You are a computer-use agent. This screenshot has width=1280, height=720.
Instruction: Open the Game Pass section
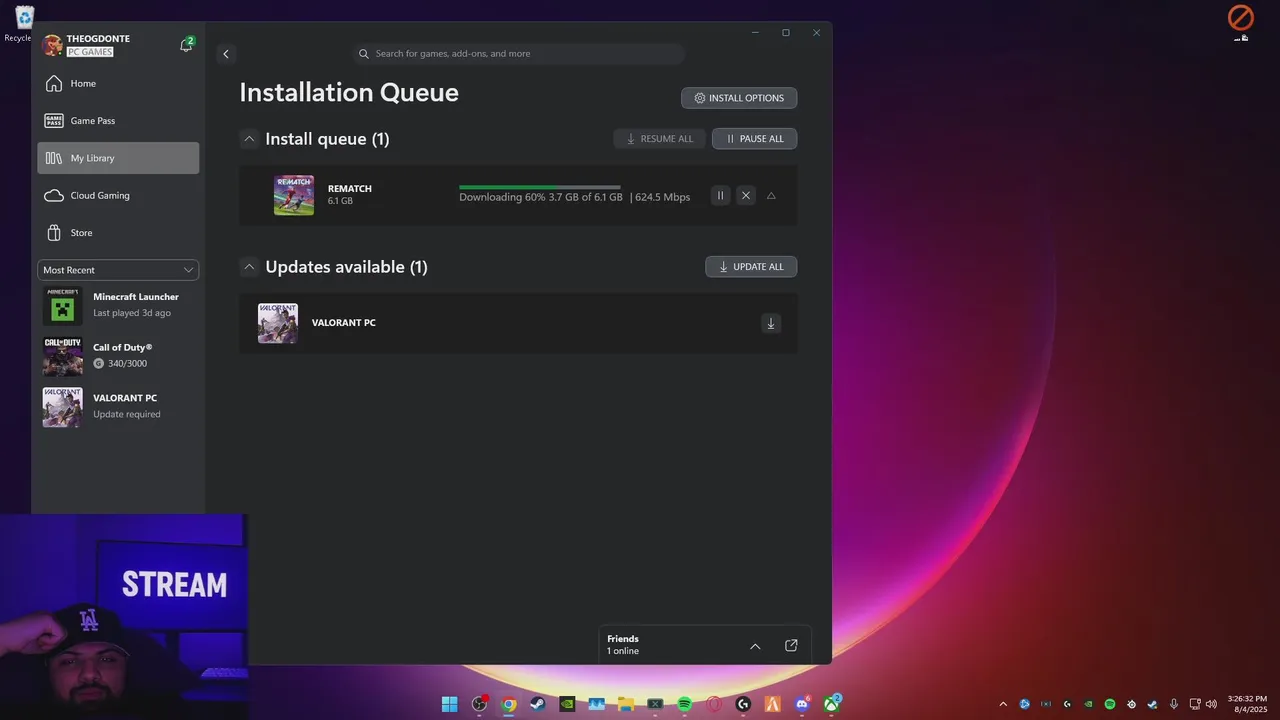tap(118, 121)
